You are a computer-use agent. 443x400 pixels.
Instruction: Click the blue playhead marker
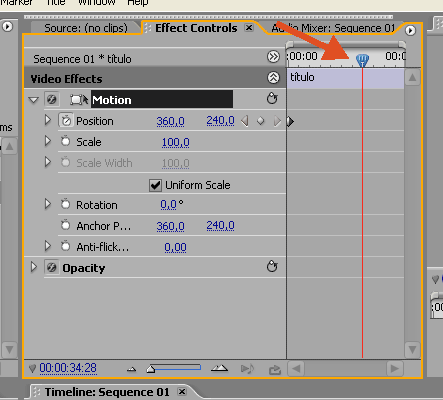(362, 60)
